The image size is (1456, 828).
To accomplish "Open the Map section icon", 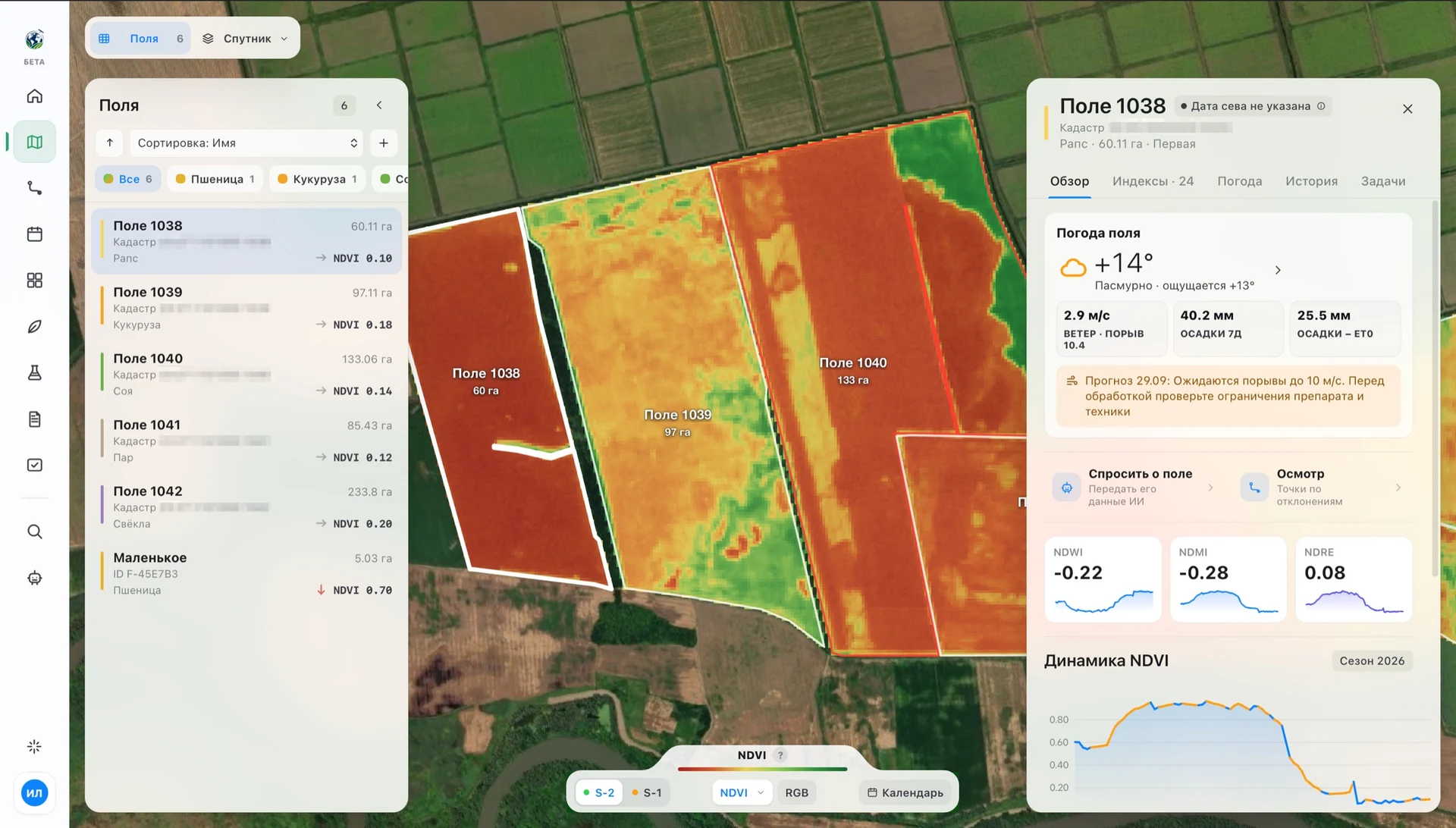I will pos(34,142).
